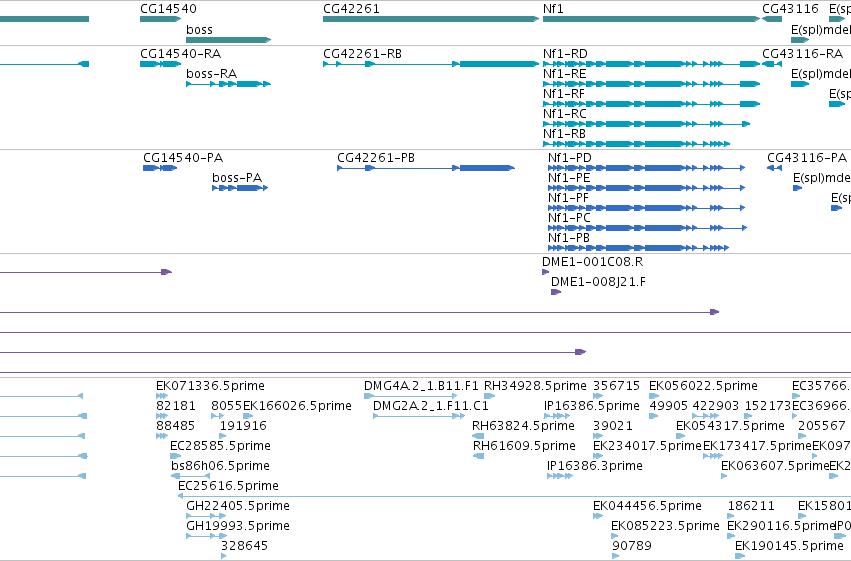Click the 328645 EST label
Screen dimensions: 851x561
point(244,546)
